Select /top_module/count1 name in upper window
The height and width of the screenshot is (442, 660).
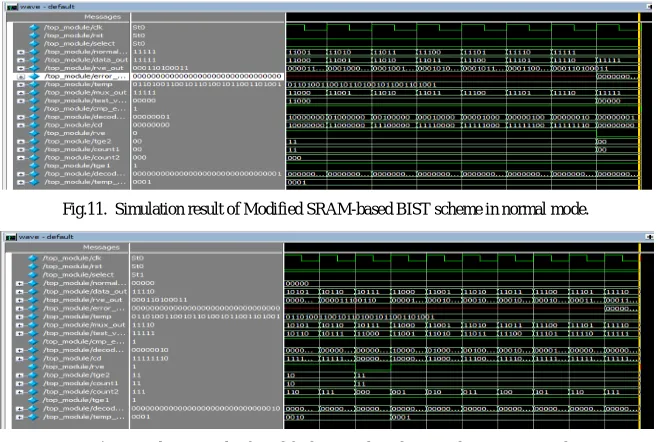82,149
